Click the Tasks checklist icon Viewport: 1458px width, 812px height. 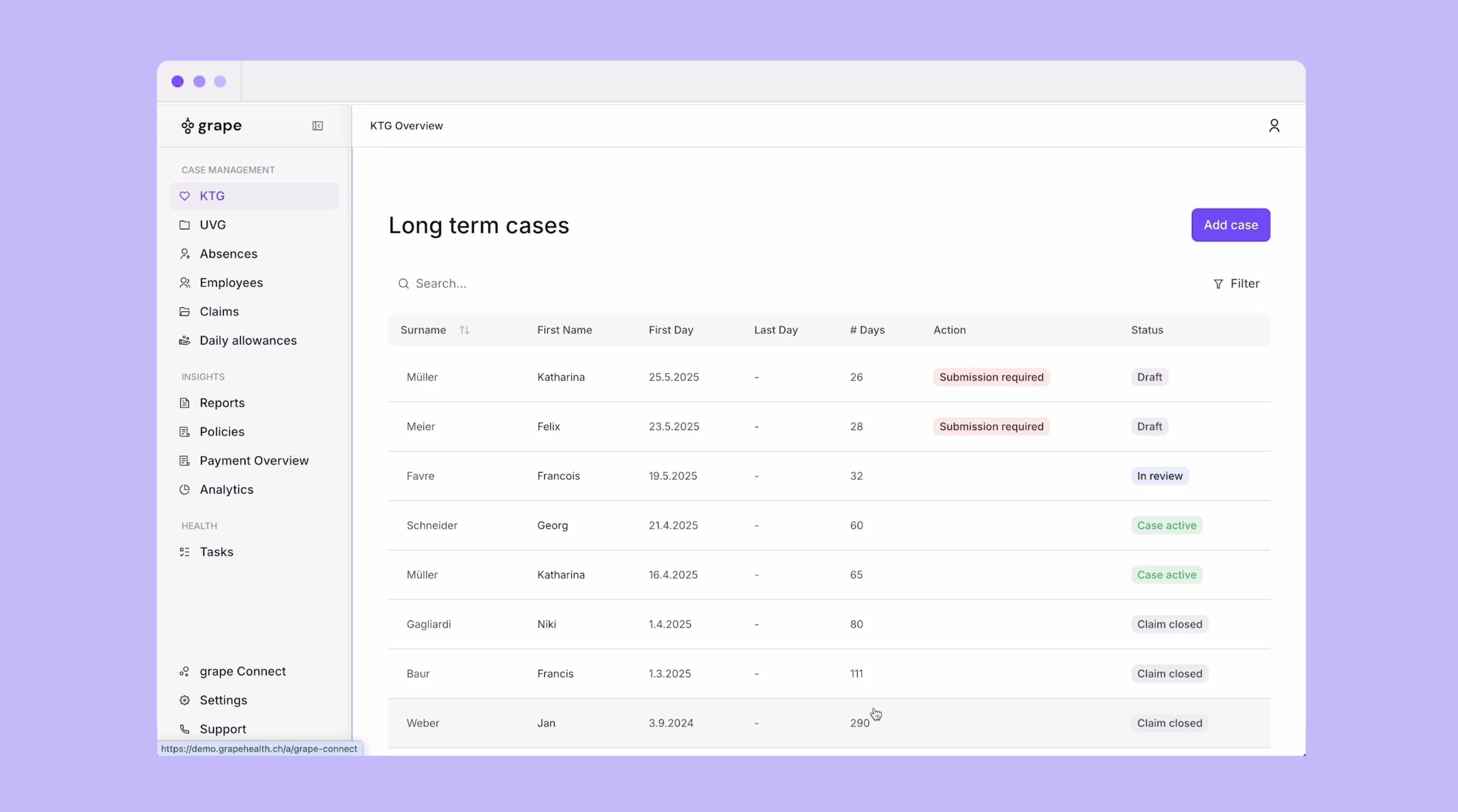pyautogui.click(x=185, y=552)
